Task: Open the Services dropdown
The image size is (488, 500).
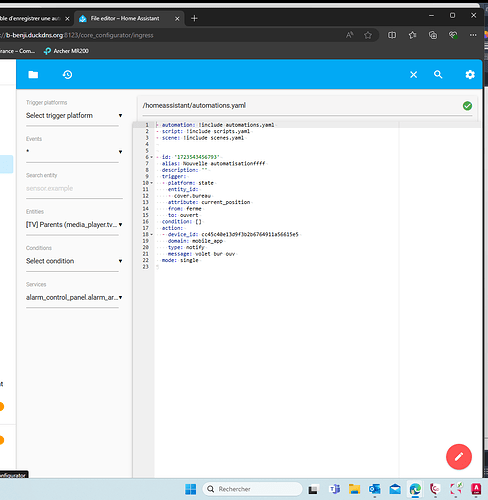Action: (74, 297)
